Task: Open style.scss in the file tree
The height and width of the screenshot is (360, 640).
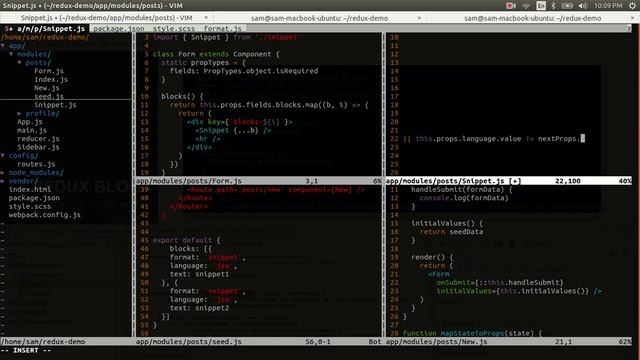Action: [30, 206]
